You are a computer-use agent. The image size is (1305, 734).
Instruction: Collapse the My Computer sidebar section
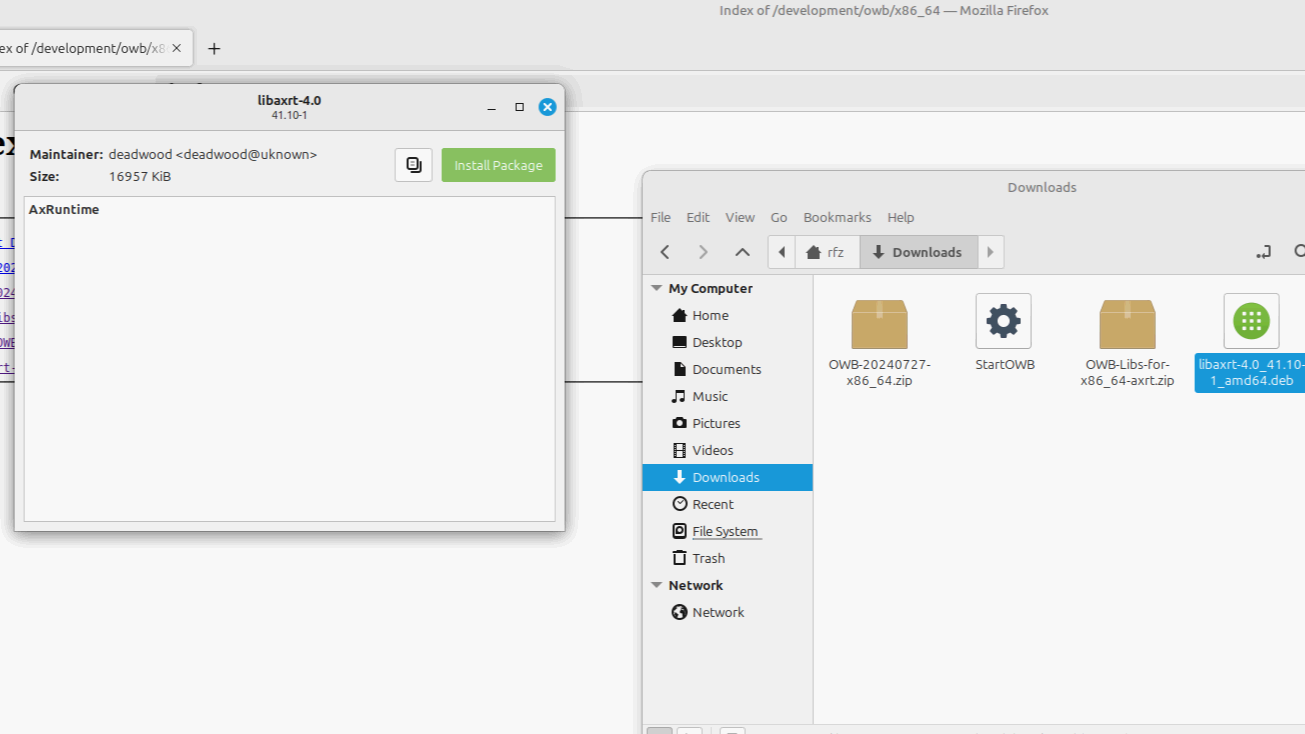coord(657,288)
